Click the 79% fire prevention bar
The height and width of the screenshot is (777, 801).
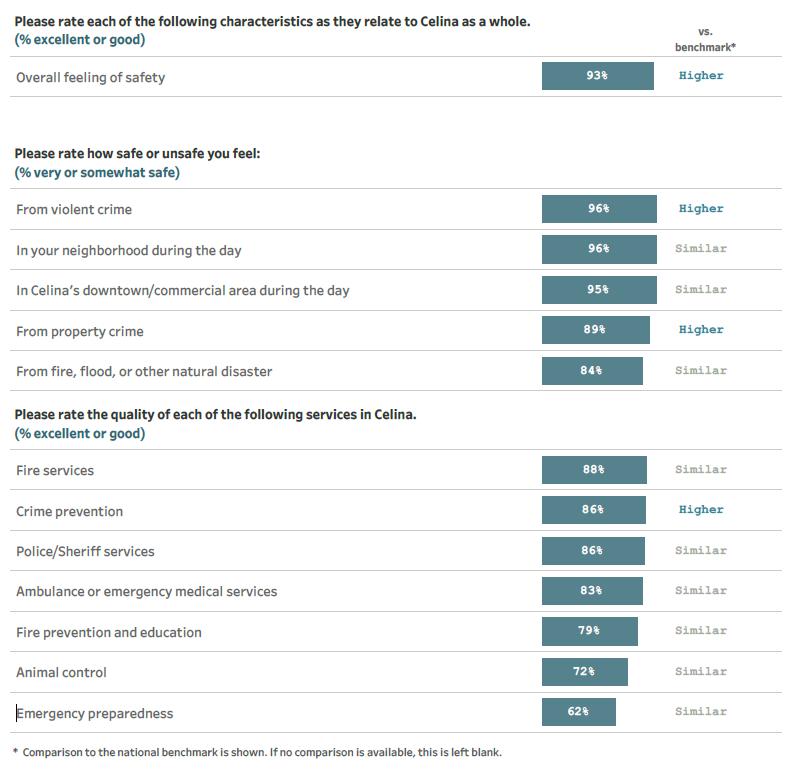tap(589, 631)
